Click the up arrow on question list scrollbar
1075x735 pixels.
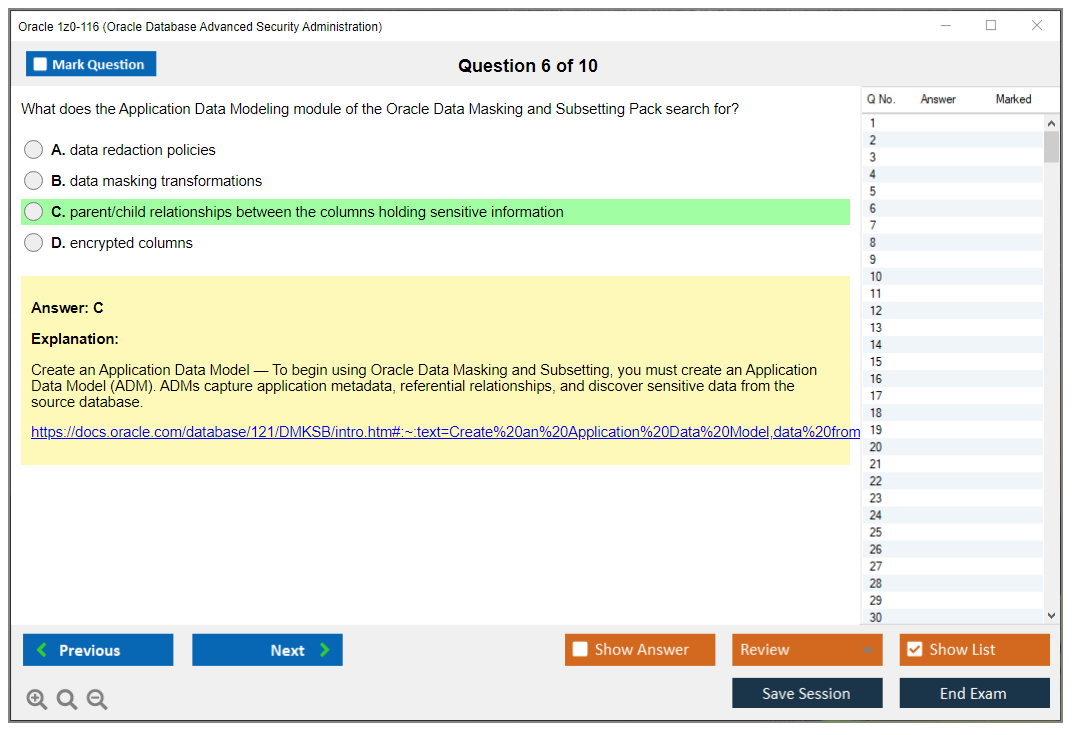[x=1051, y=122]
